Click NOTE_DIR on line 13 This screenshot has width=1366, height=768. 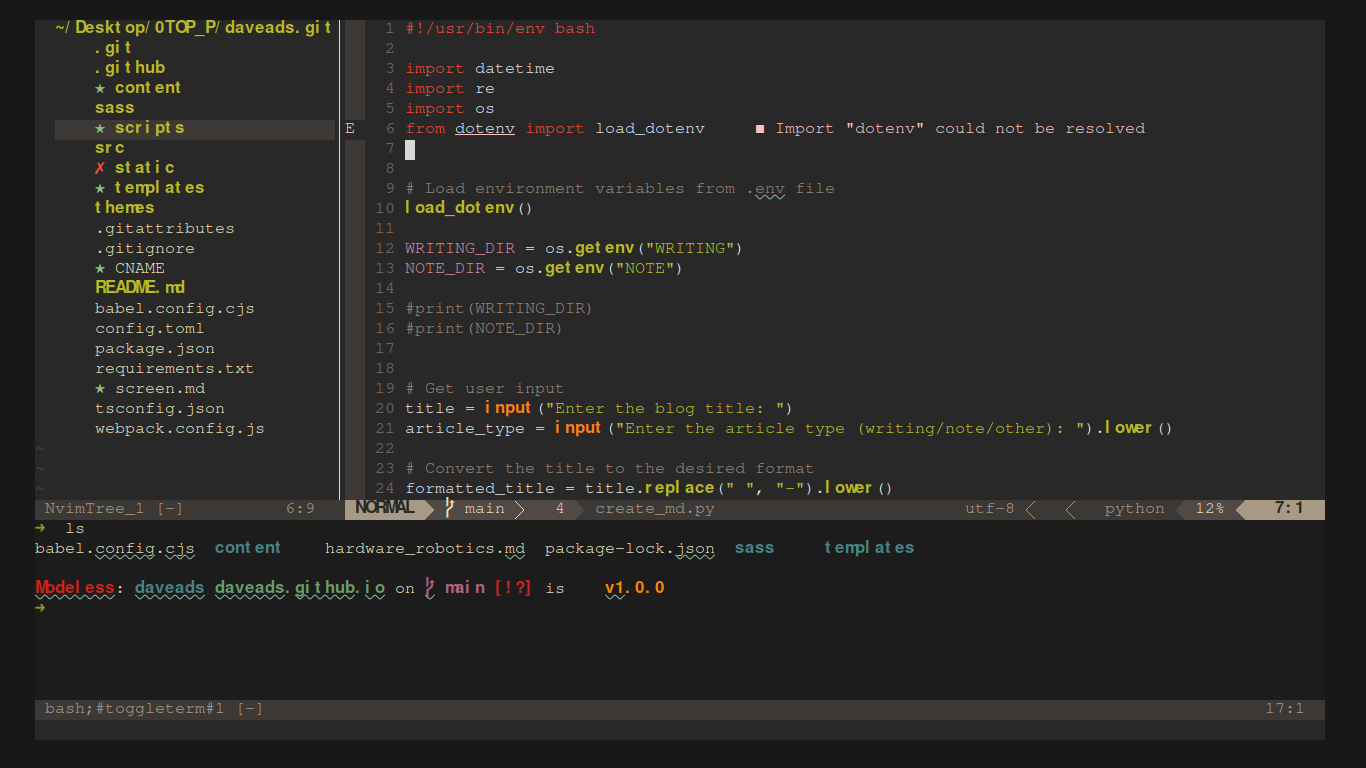point(445,268)
